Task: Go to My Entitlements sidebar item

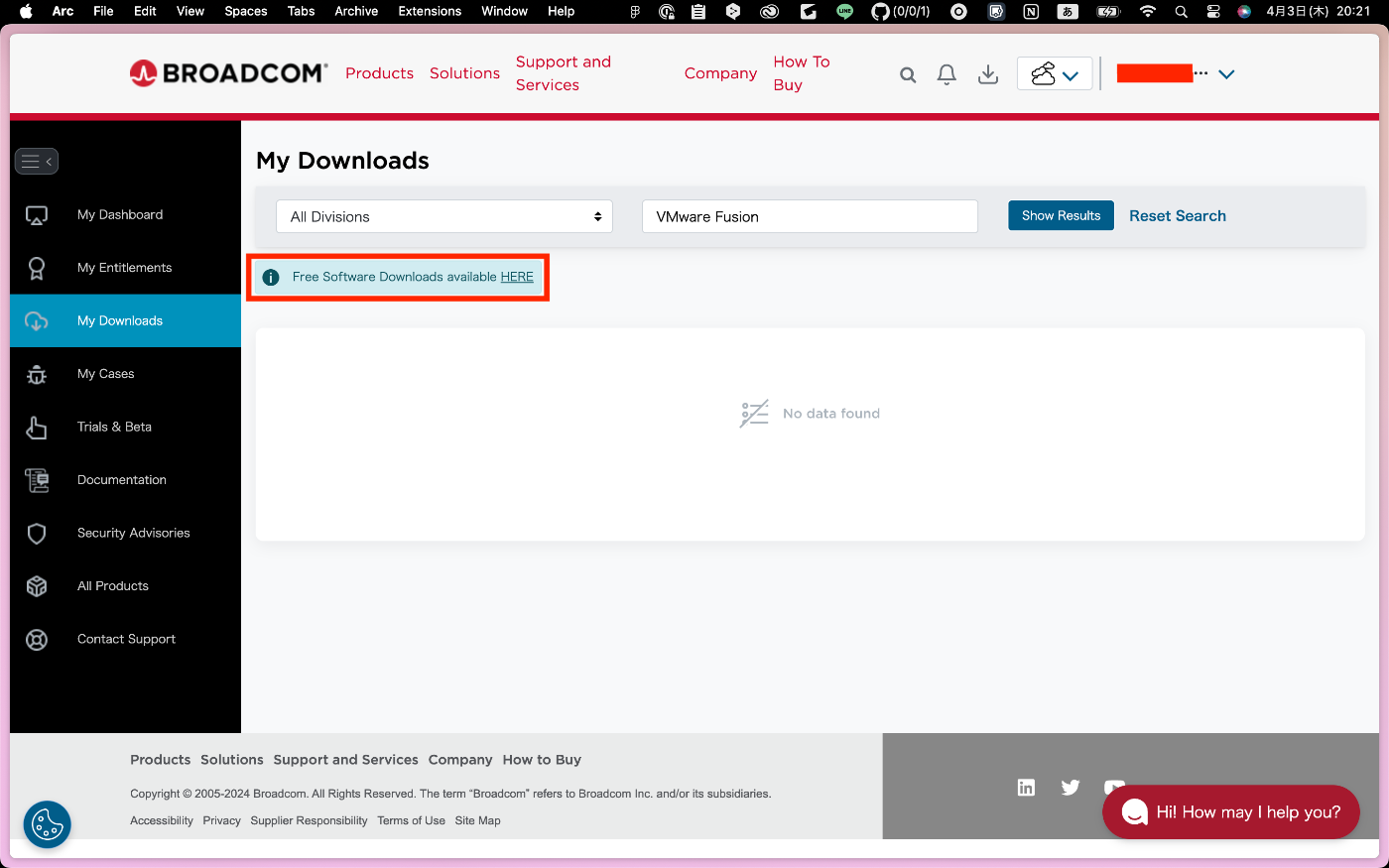Action: (125, 268)
